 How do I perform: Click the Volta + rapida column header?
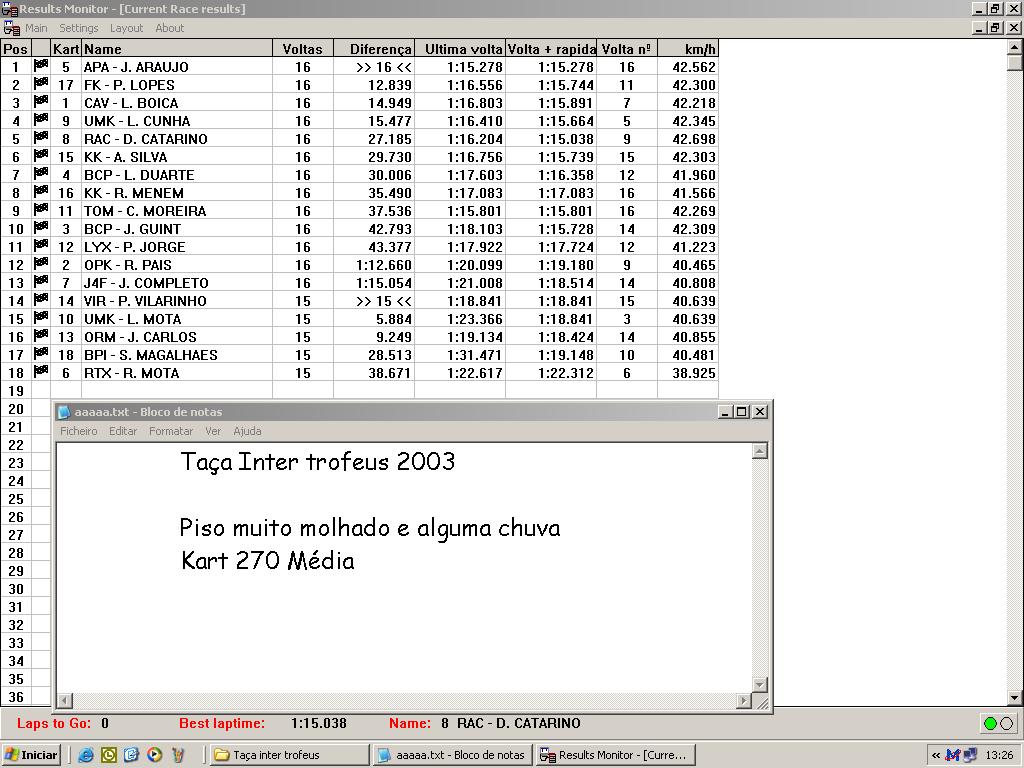tap(551, 48)
